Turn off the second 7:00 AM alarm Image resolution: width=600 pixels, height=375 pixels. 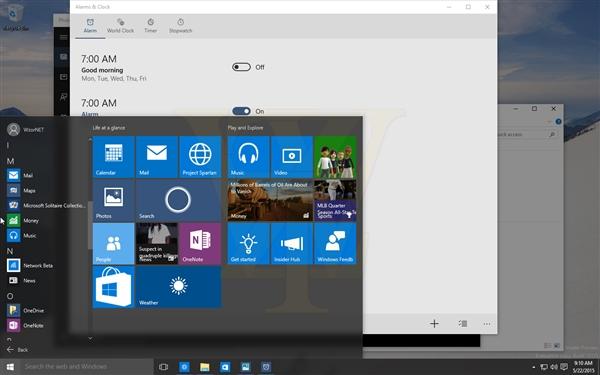[x=241, y=111]
